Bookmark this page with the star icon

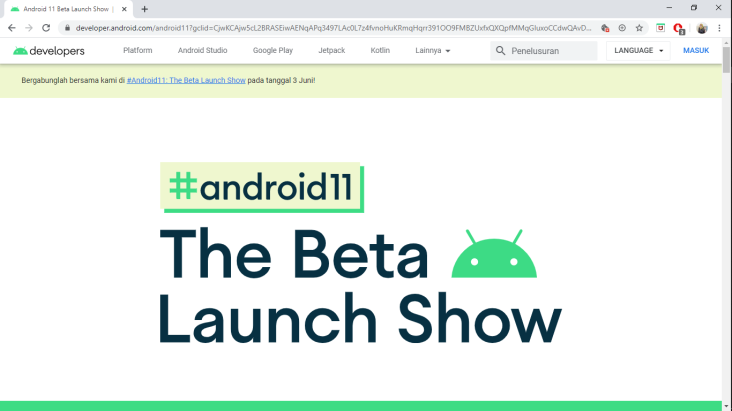[x=639, y=28]
